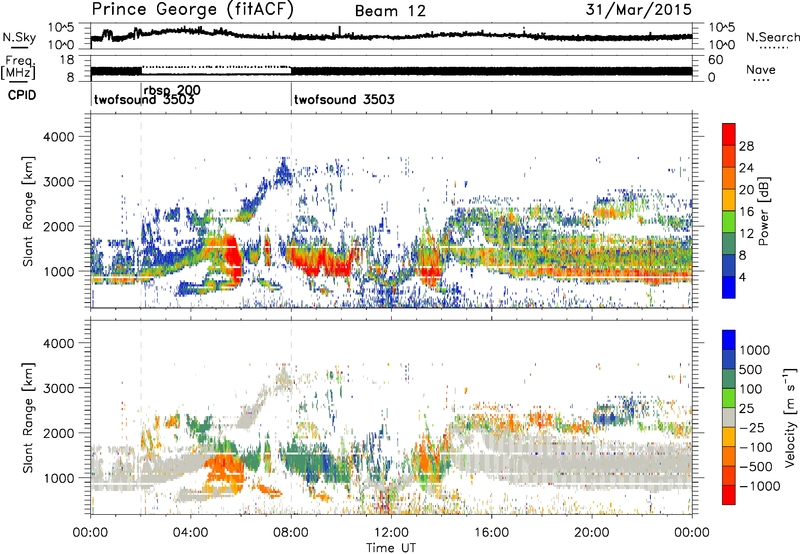This screenshot has height=554, width=800.
Task: Click the 'Velocity [m s-1]' color bar label
Action: pos(790,417)
